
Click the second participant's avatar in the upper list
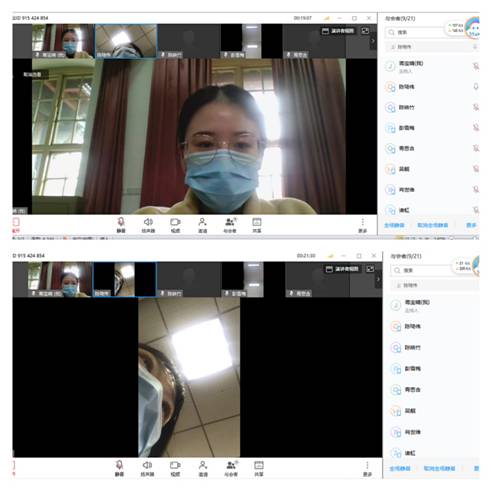pyautogui.click(x=390, y=87)
